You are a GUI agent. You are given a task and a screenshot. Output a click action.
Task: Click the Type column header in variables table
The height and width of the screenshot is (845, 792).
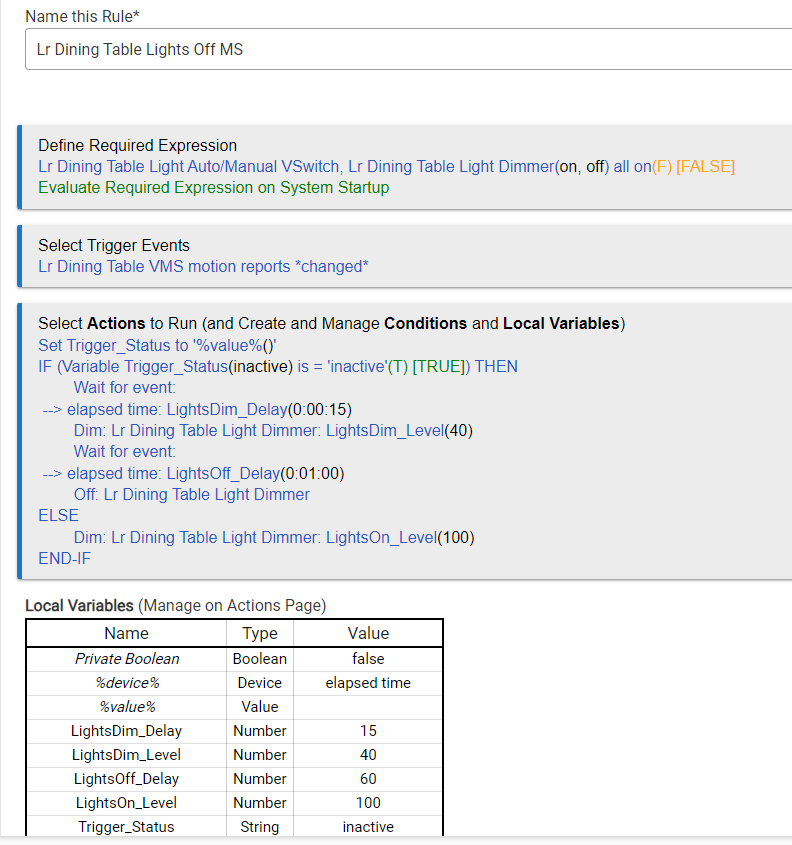point(260,633)
